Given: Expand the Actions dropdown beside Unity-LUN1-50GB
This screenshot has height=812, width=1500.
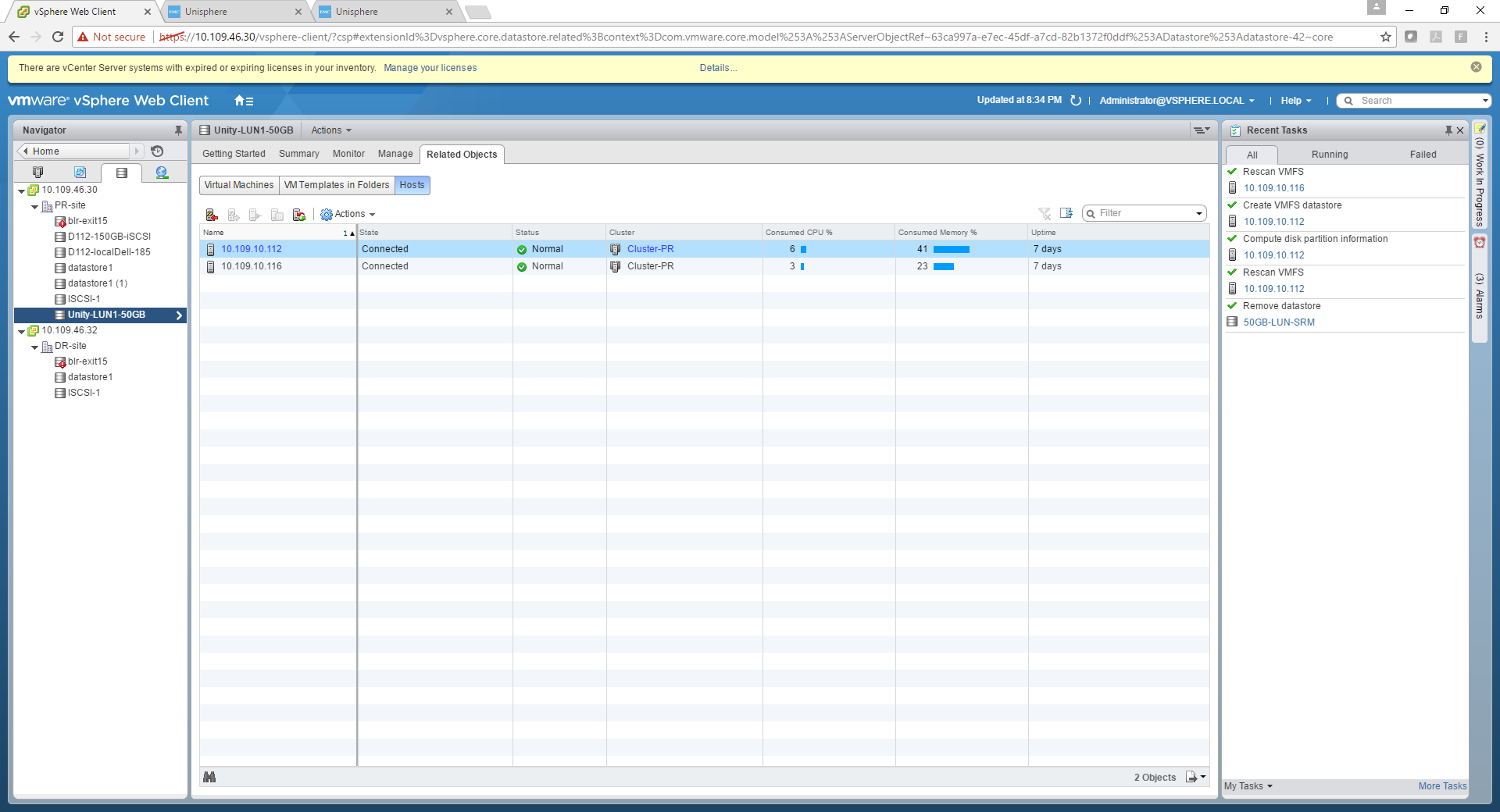Looking at the screenshot, I should coord(331,130).
